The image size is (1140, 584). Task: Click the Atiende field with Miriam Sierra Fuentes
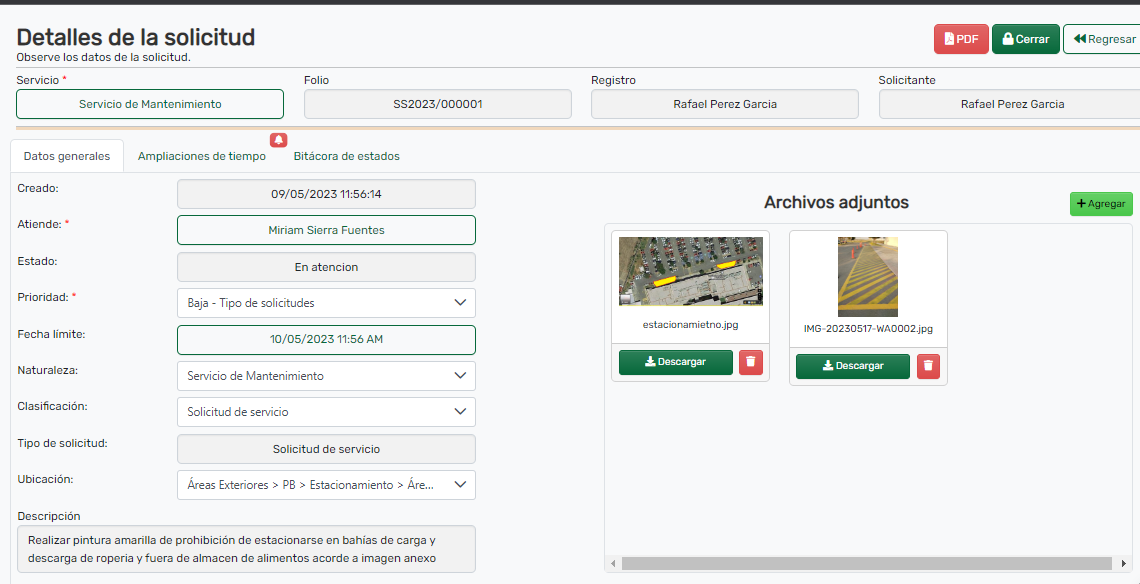click(x=326, y=230)
